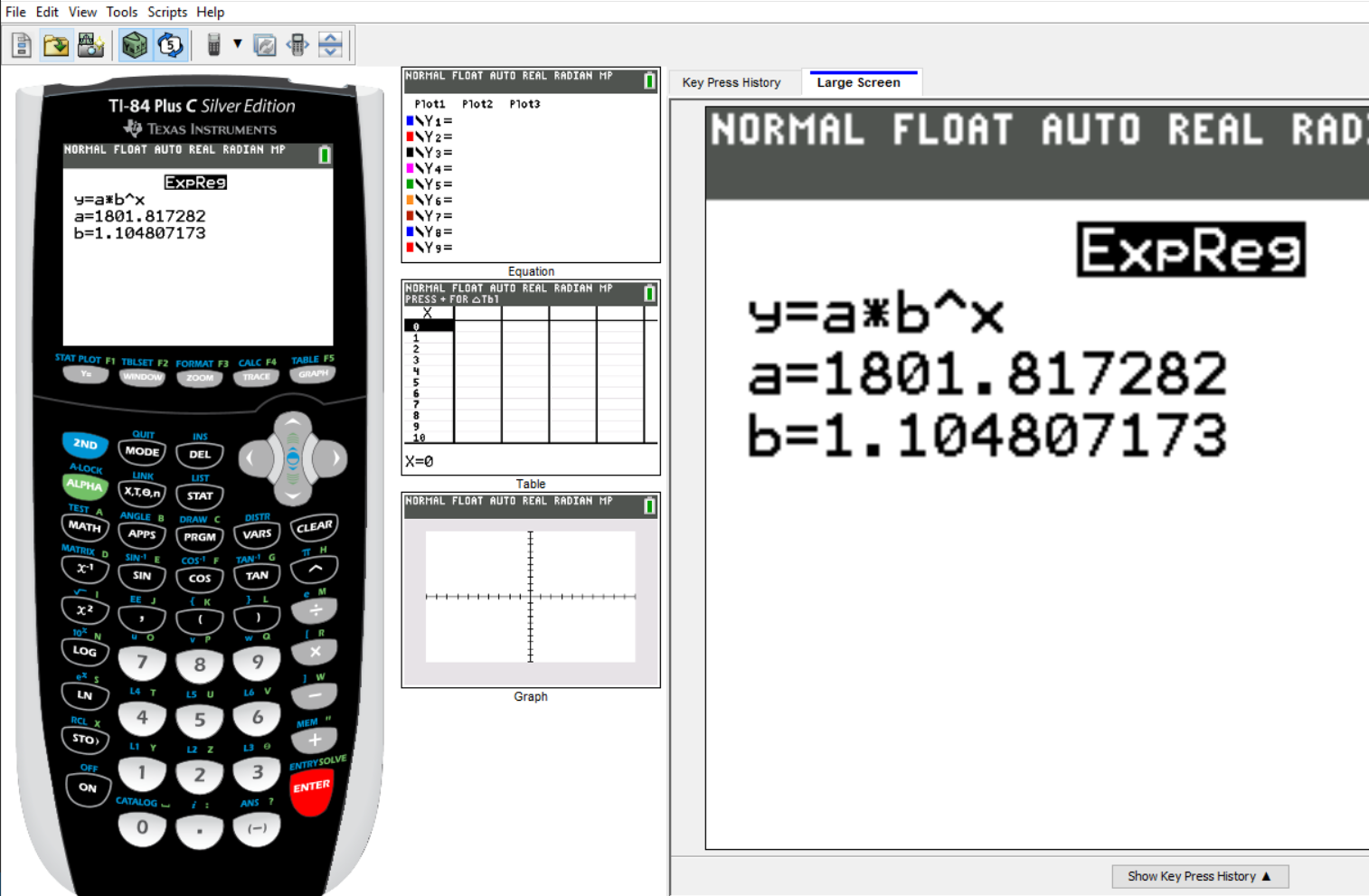Toggle the Key Press History icon
This screenshot has height=896, width=1369.
click(x=170, y=44)
